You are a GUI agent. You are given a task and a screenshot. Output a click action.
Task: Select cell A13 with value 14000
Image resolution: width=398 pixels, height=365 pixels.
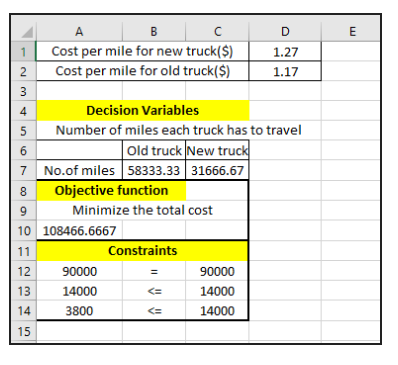[x=79, y=291]
